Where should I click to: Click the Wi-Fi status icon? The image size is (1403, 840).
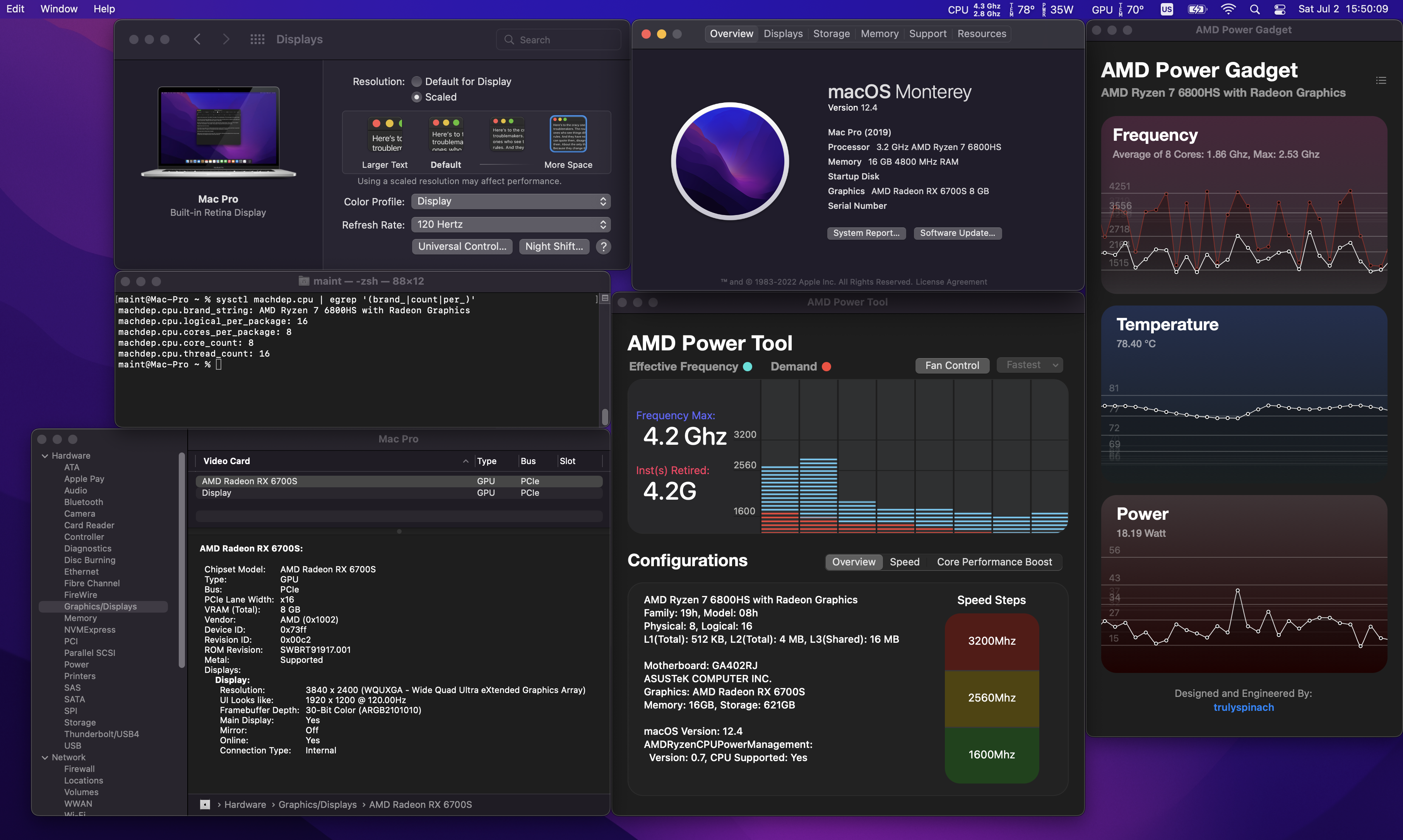point(1228,9)
